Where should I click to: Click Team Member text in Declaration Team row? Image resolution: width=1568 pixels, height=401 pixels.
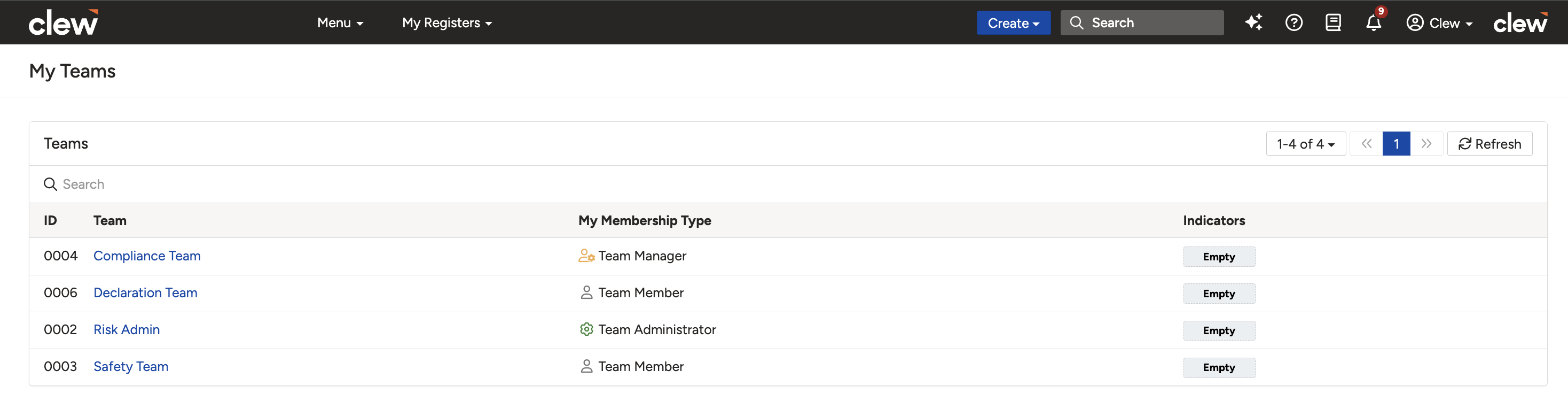(x=641, y=293)
